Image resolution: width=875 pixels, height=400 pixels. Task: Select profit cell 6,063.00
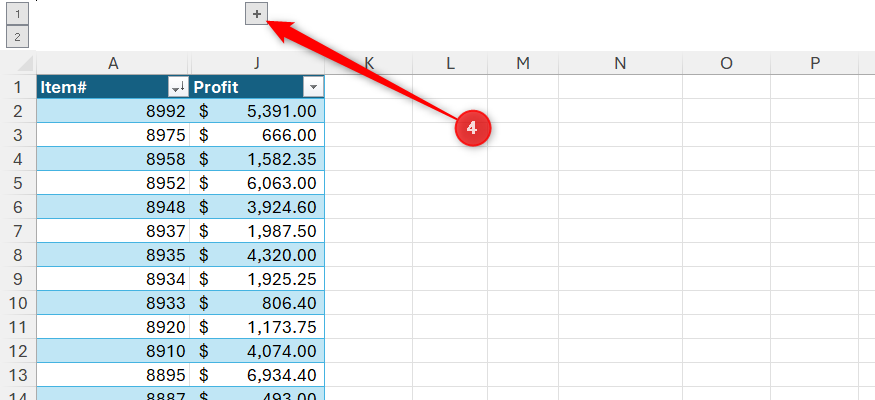coord(257,183)
